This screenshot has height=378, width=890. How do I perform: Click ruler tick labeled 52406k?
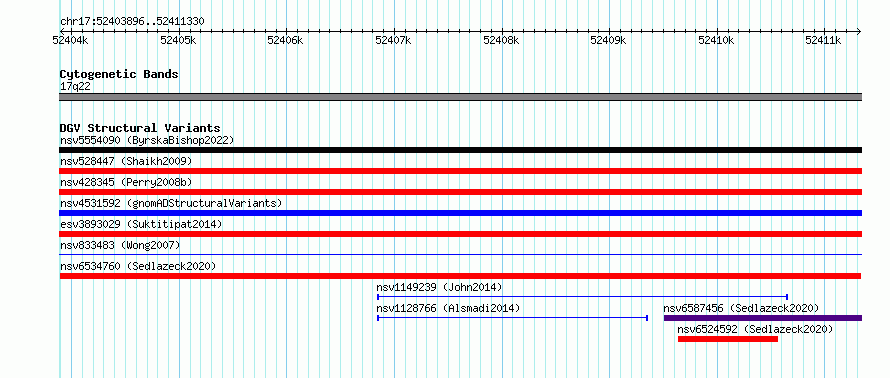286,40
